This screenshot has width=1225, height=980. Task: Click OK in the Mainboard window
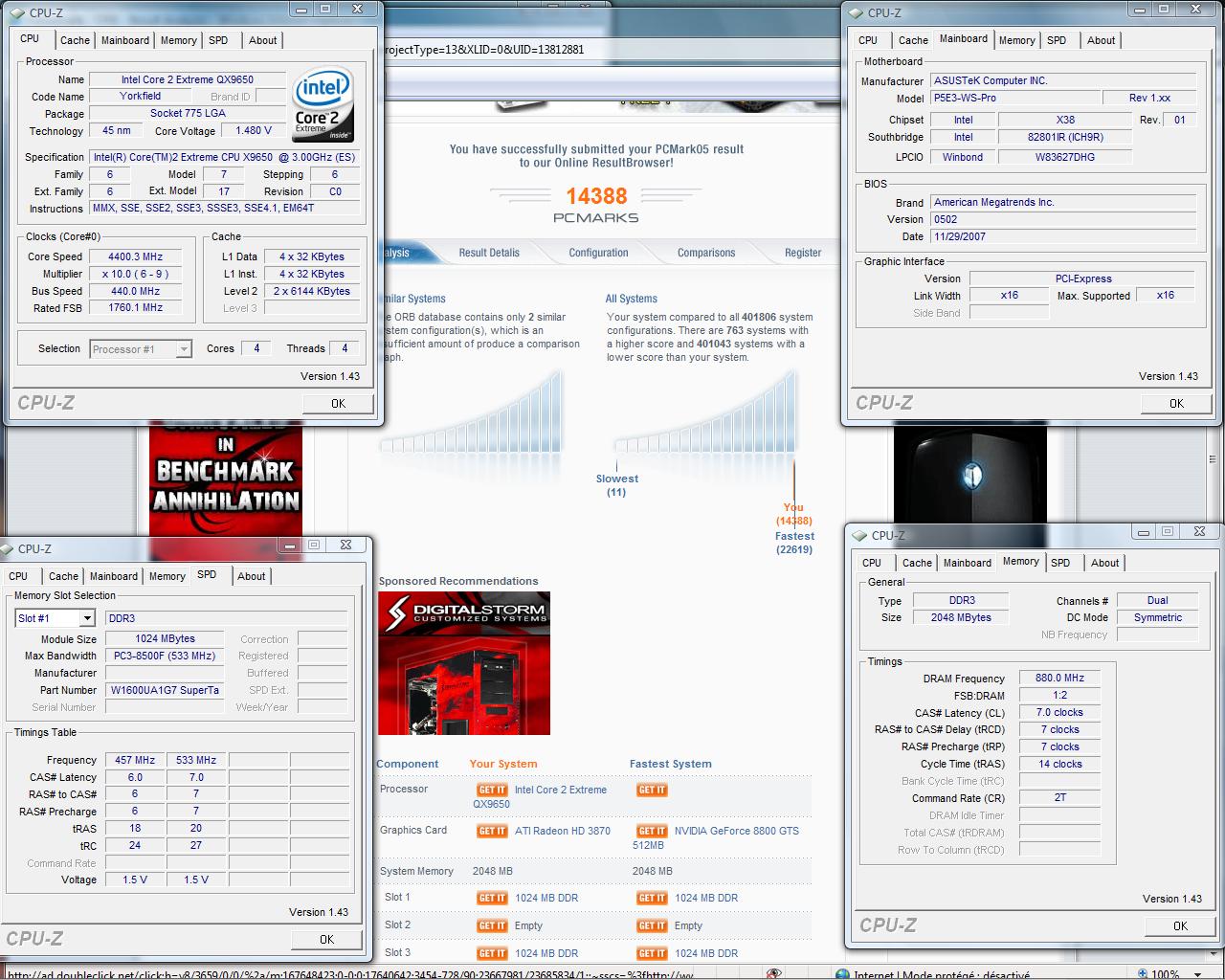click(1176, 403)
